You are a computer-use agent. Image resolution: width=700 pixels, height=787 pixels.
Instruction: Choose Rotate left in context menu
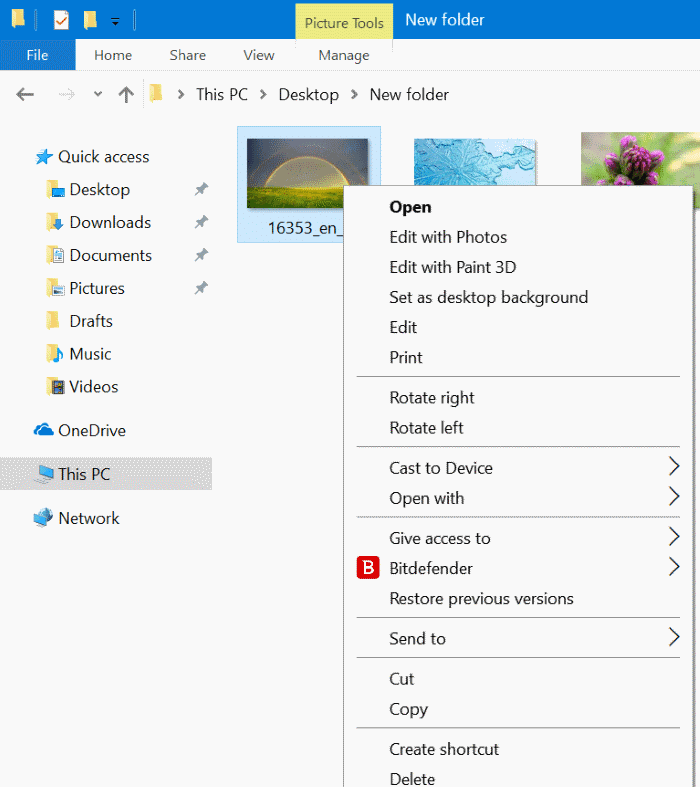pyautogui.click(x=426, y=428)
